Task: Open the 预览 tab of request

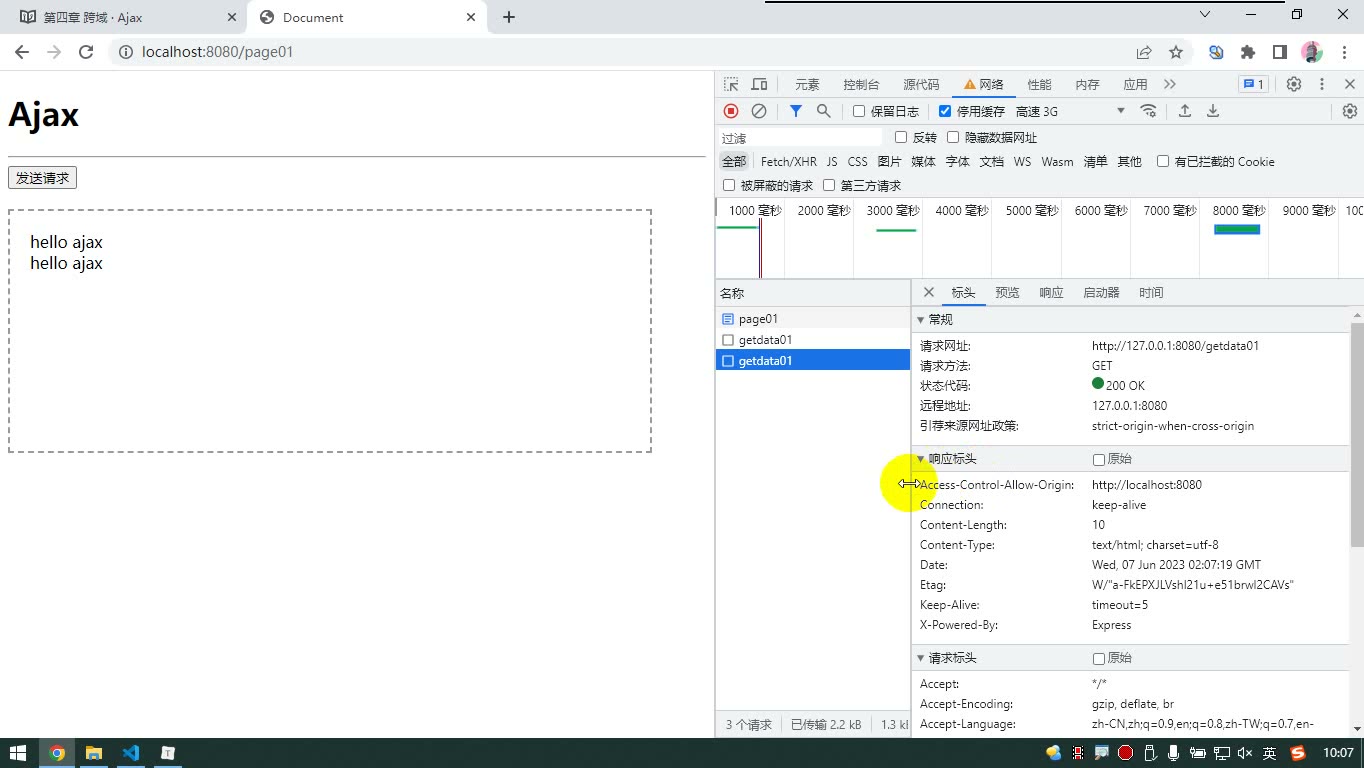Action: coord(1007,293)
